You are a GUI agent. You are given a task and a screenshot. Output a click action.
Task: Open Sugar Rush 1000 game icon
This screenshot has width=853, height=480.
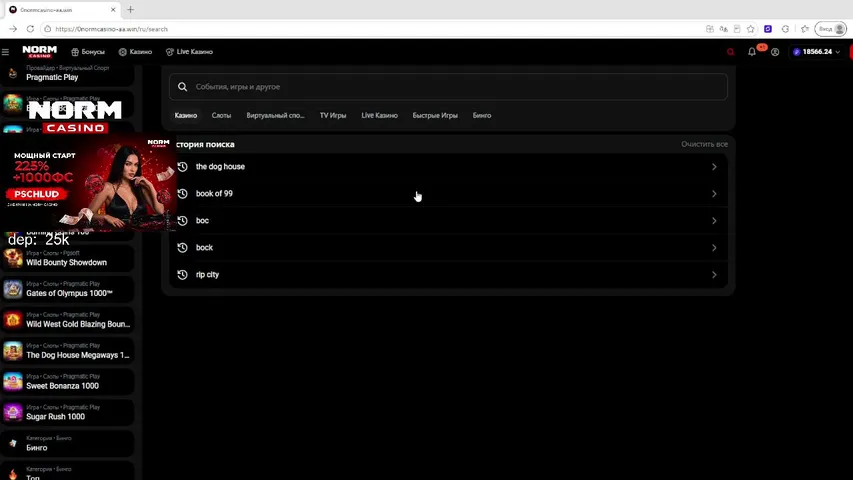(13, 413)
